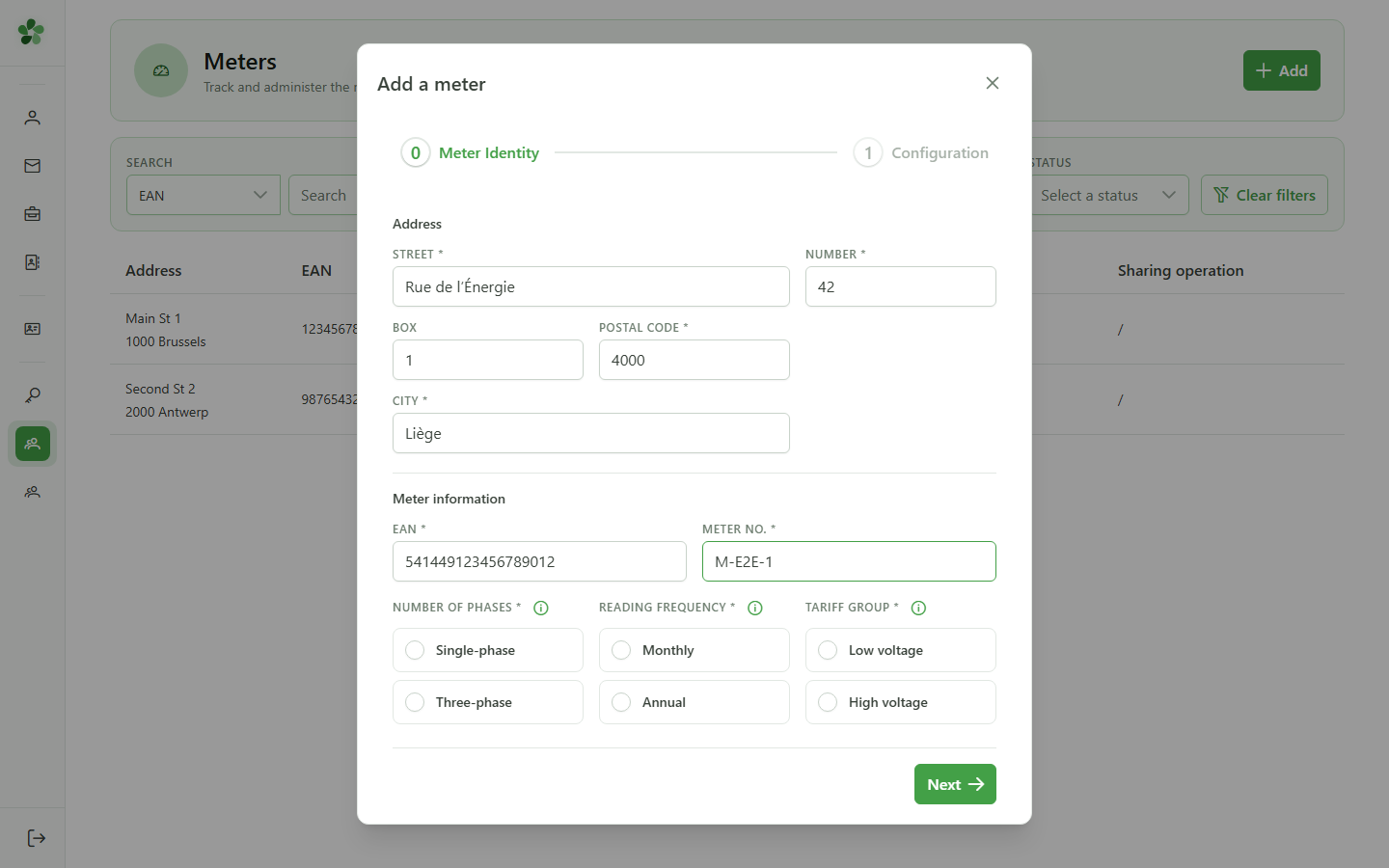Show info for Tariff Group
Image resolution: width=1389 pixels, height=868 pixels.
pos(918,608)
